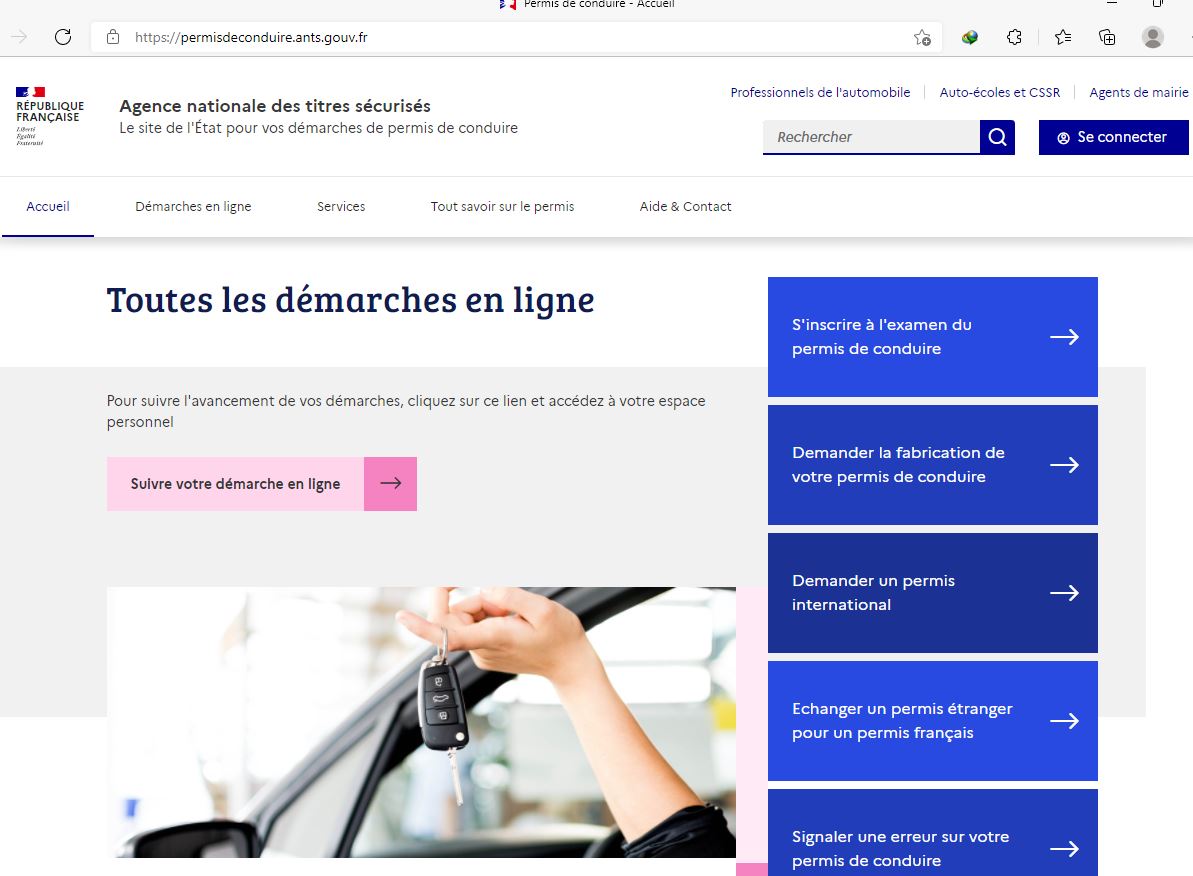
Task: Reload the page with the refresh icon
Action: (x=63, y=37)
